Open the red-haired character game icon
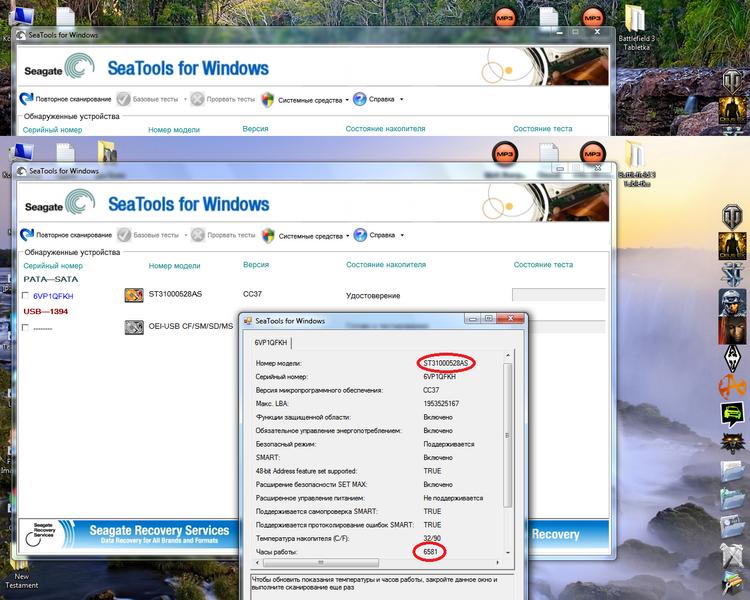The width and height of the screenshot is (750, 600). [732, 331]
